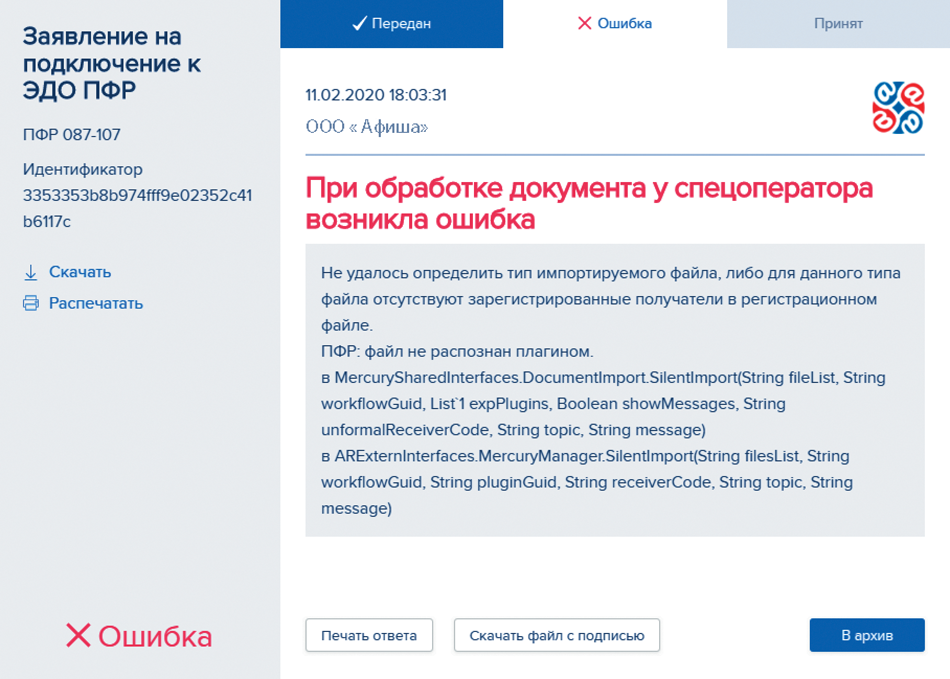Screen dimensions: 950x679
Task: Click the organization logo in the top right
Action: pyautogui.click(x=898, y=108)
